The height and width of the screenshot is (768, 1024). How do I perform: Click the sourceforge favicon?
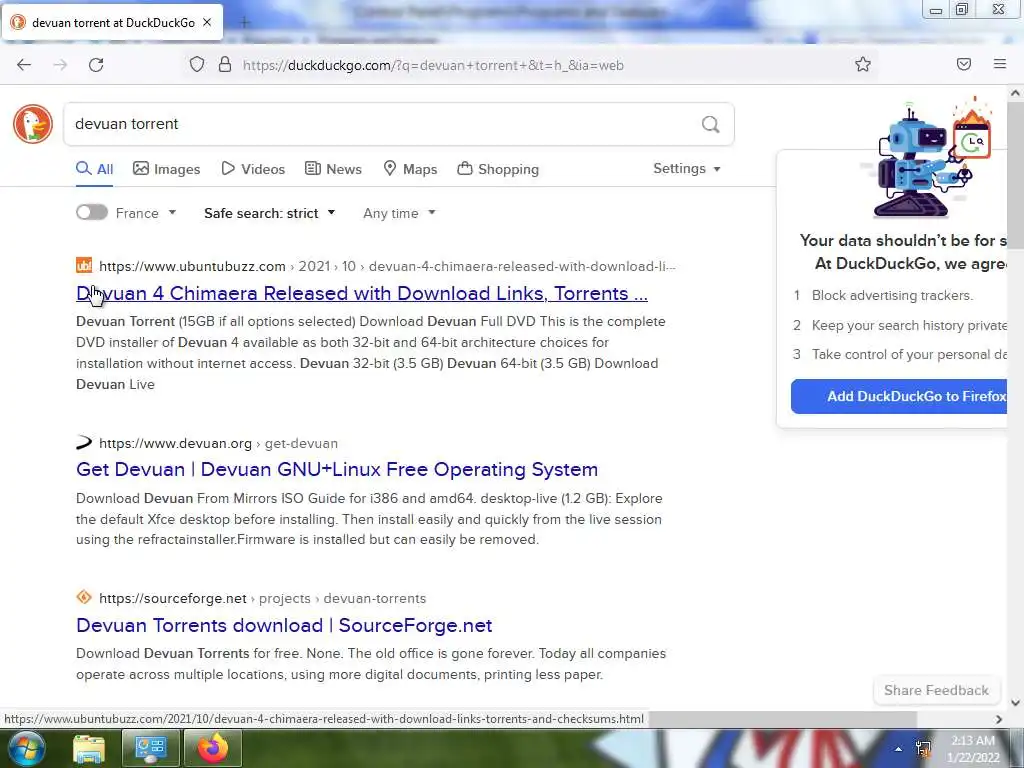84,598
